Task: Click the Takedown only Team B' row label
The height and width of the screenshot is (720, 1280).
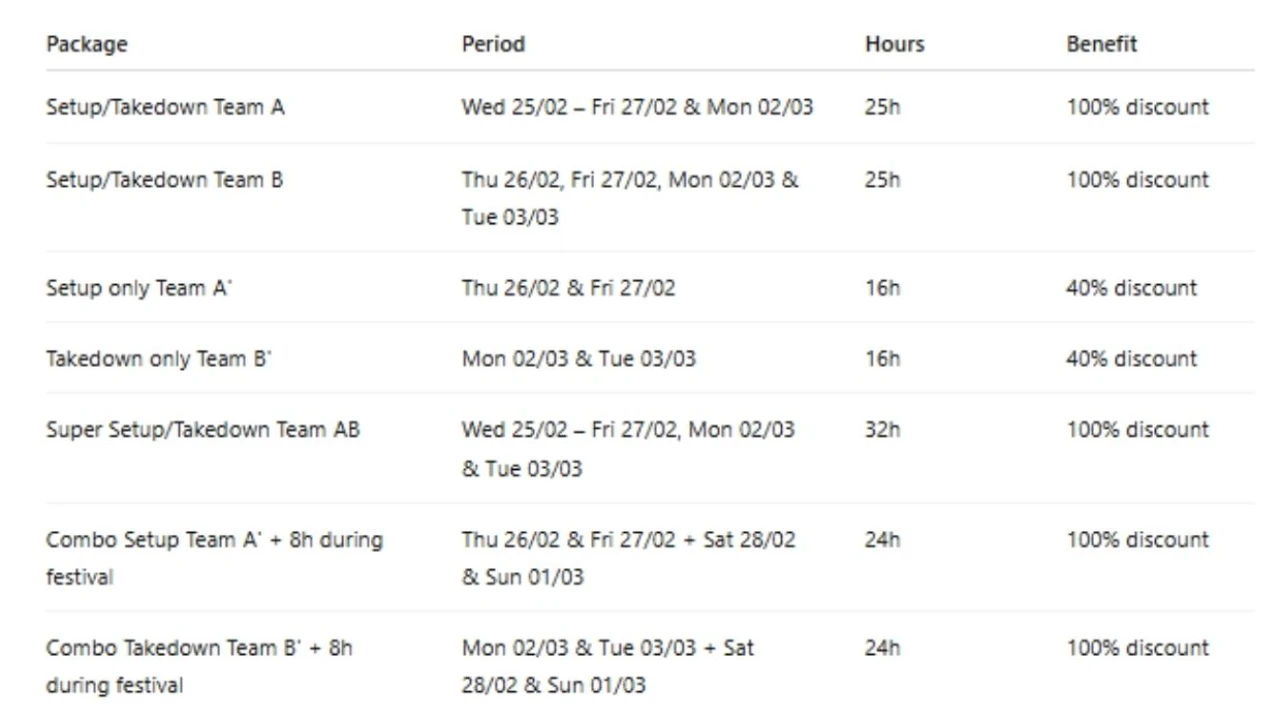Action: [x=158, y=359]
